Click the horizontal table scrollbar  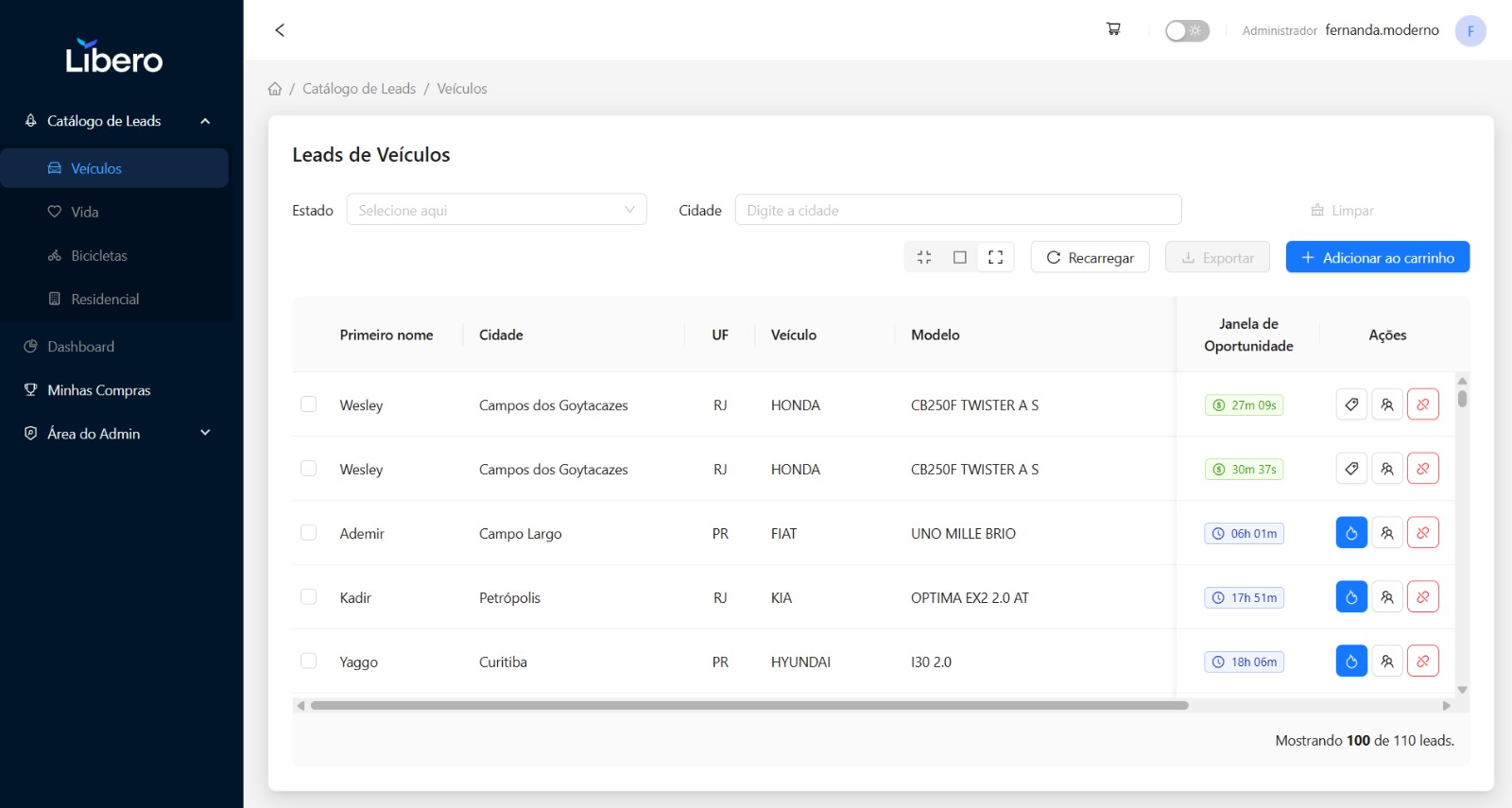[x=748, y=705]
